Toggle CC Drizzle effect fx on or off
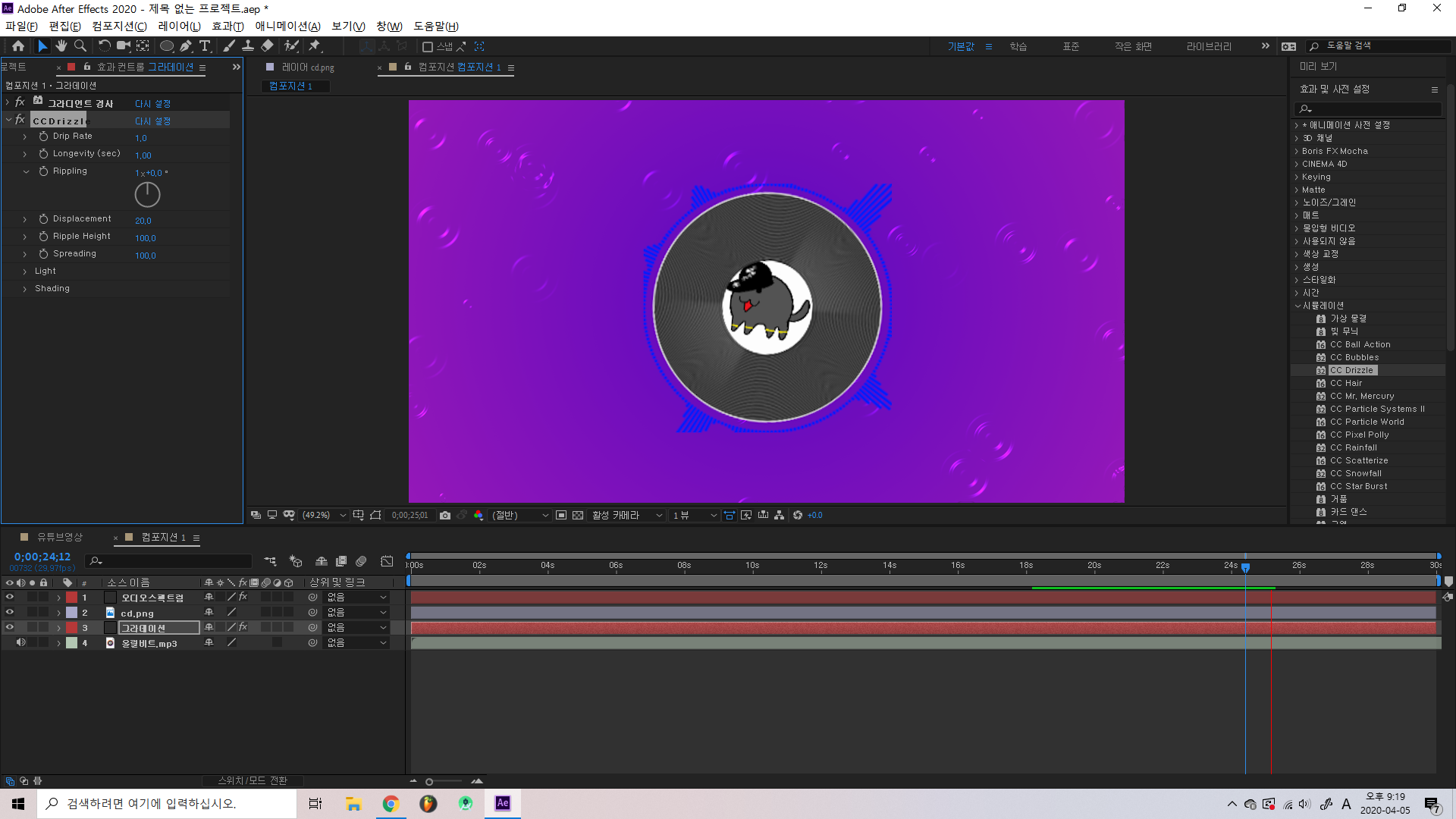The height and width of the screenshot is (819, 1456). coord(20,120)
